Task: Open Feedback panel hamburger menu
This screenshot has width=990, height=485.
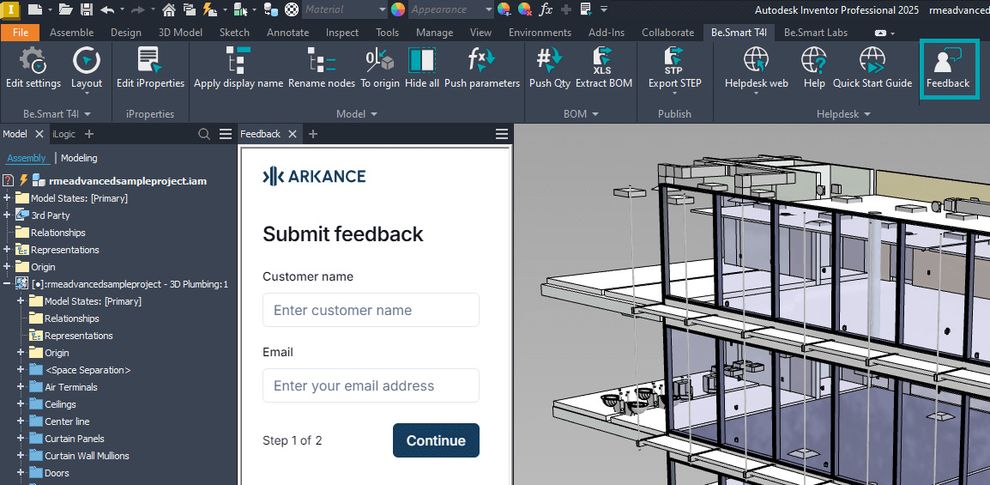Action: coord(502,134)
